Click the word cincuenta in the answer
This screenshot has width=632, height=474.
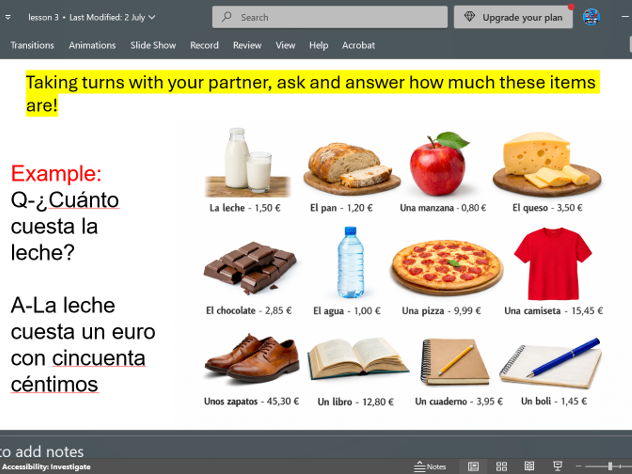tap(99, 358)
